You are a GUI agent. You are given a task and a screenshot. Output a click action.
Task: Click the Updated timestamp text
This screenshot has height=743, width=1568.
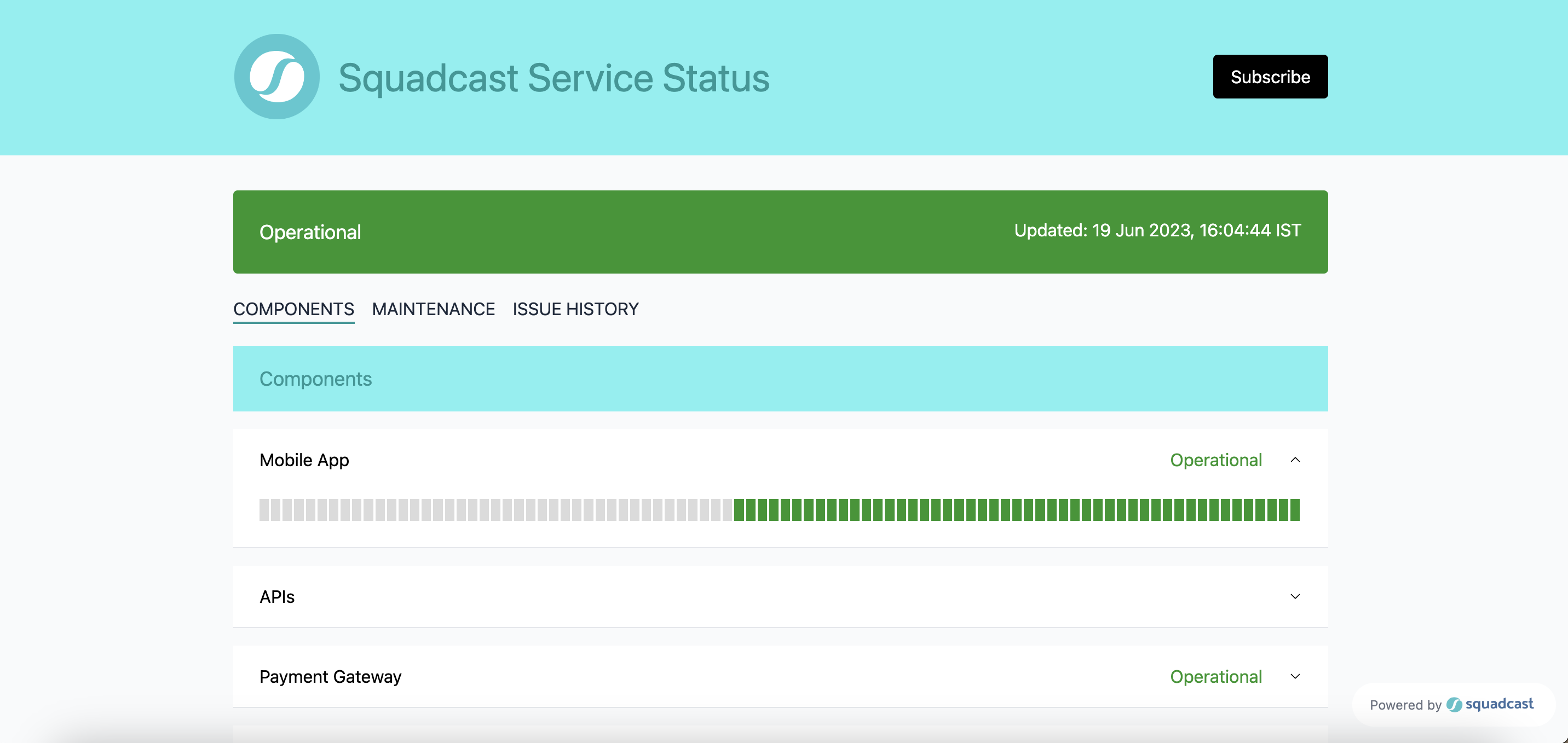tap(1158, 231)
